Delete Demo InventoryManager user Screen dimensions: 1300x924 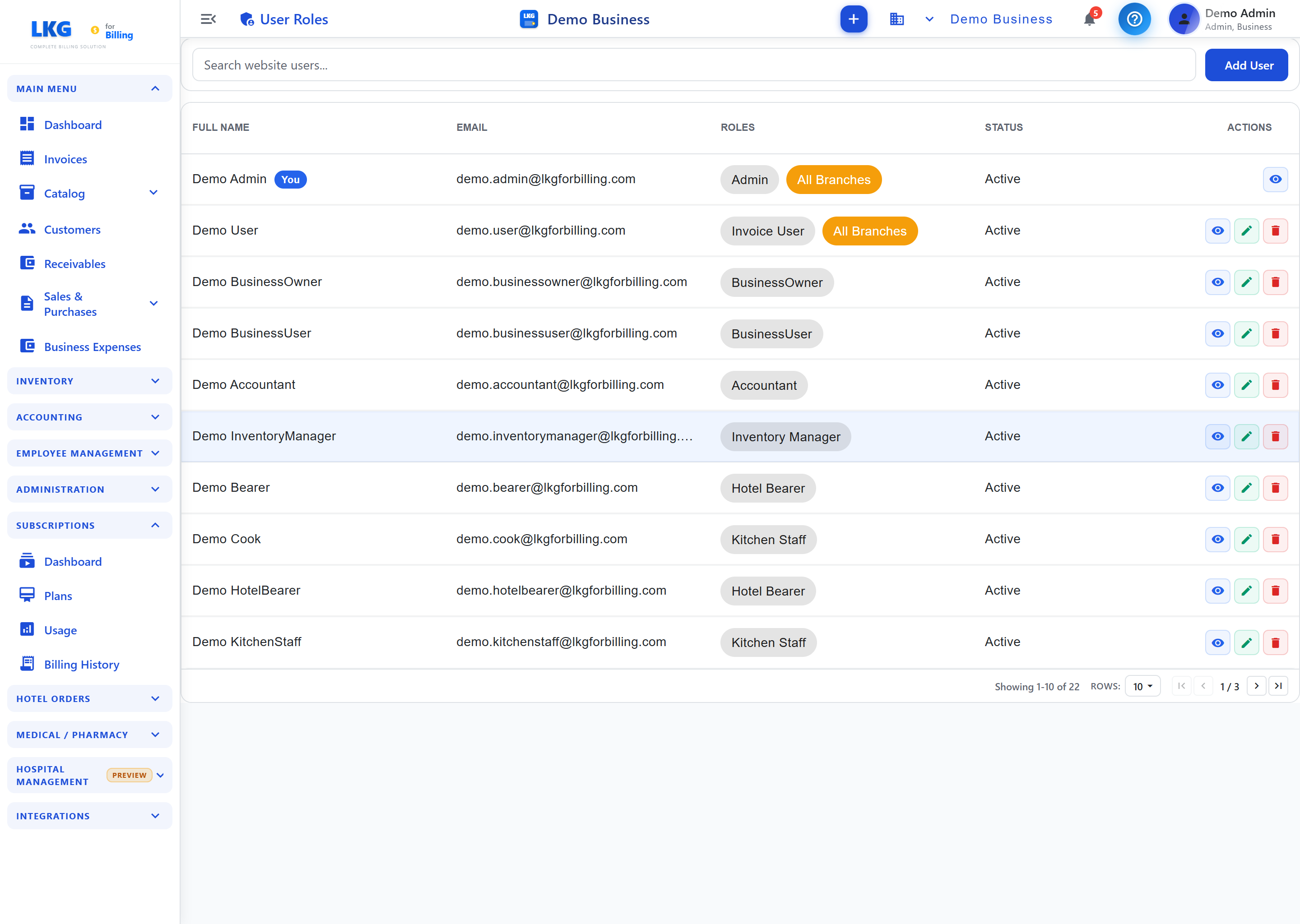[1275, 436]
